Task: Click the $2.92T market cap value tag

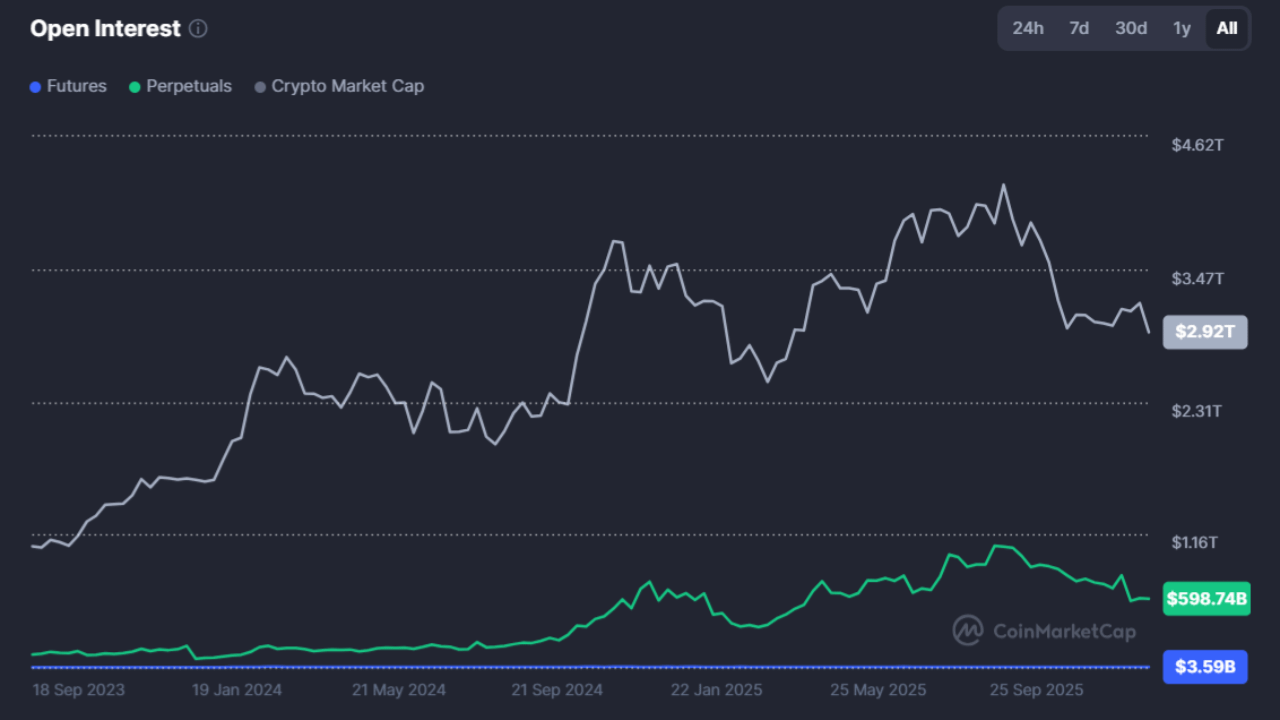Action: [x=1205, y=332]
